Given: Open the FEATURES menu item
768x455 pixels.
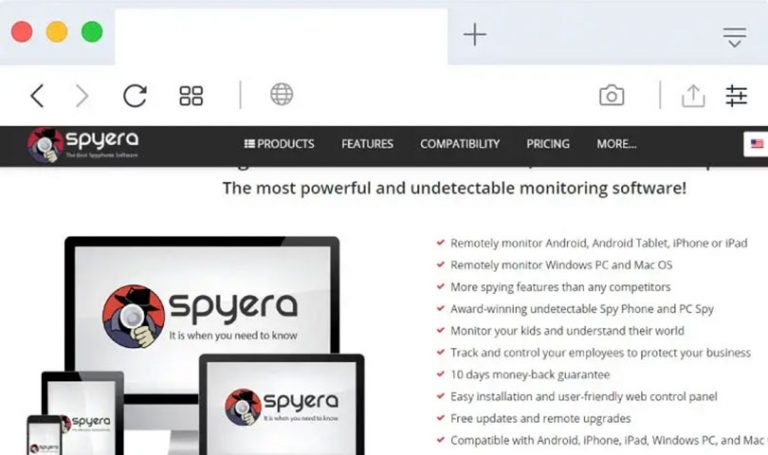Looking at the screenshot, I should (x=367, y=144).
